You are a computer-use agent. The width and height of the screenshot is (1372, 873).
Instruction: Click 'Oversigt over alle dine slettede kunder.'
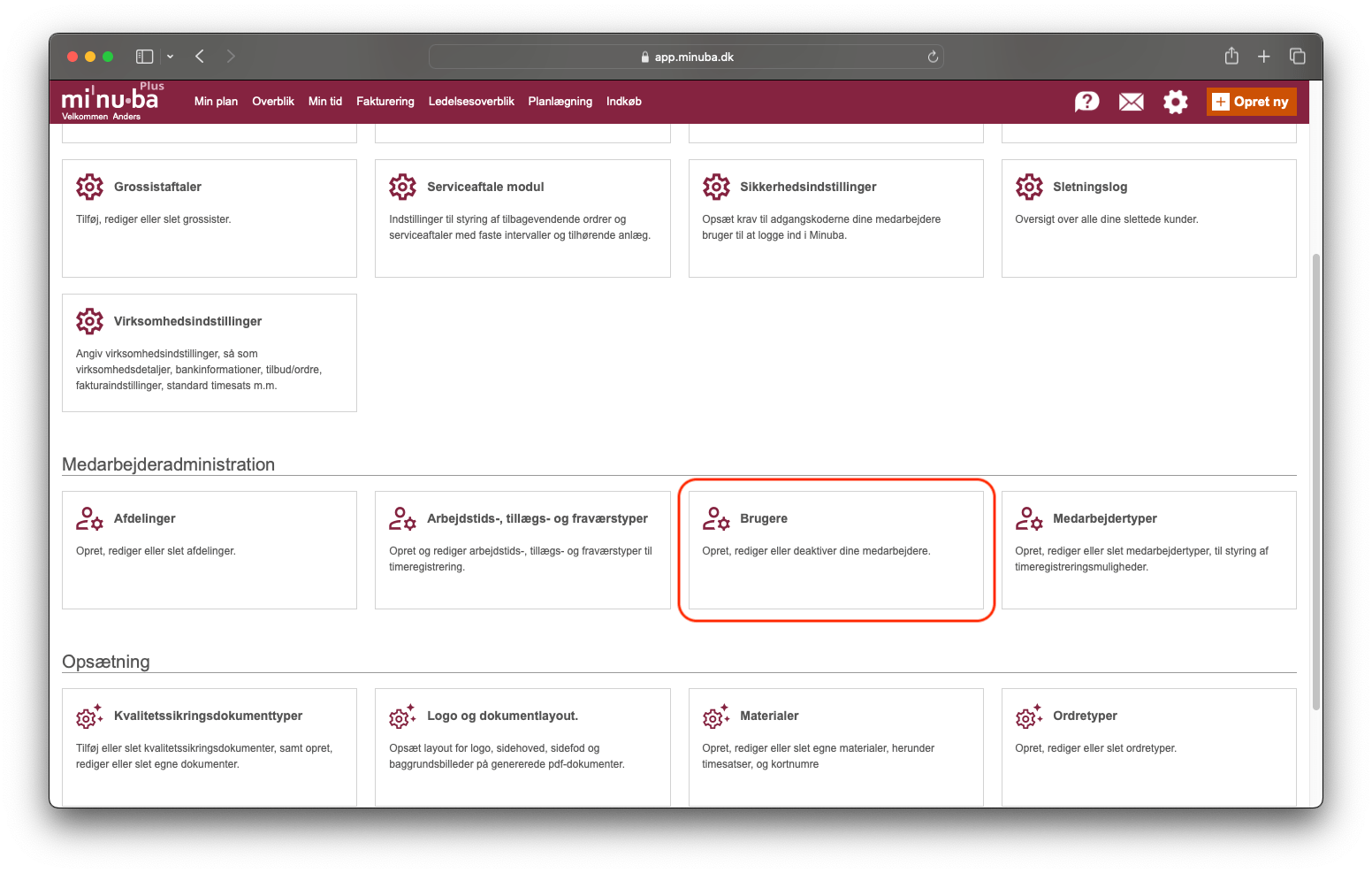click(x=1107, y=219)
